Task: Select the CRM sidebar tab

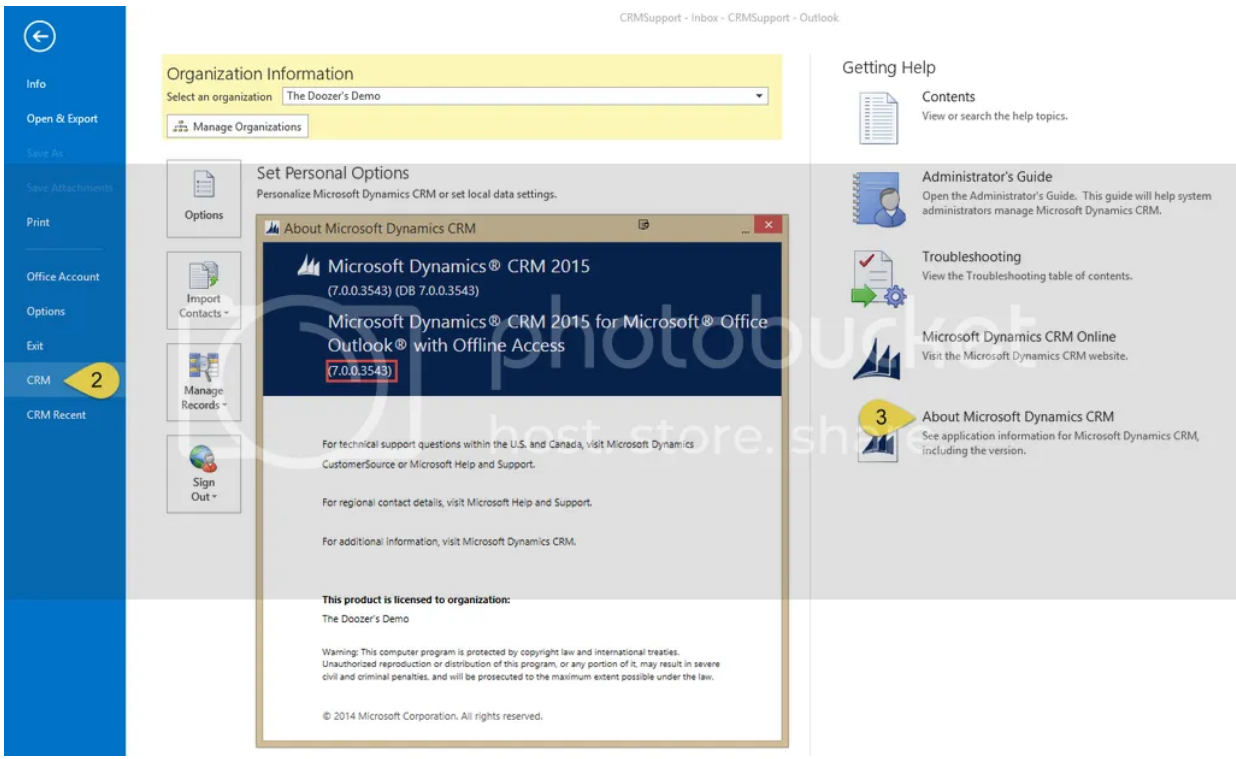Action: tap(38, 380)
